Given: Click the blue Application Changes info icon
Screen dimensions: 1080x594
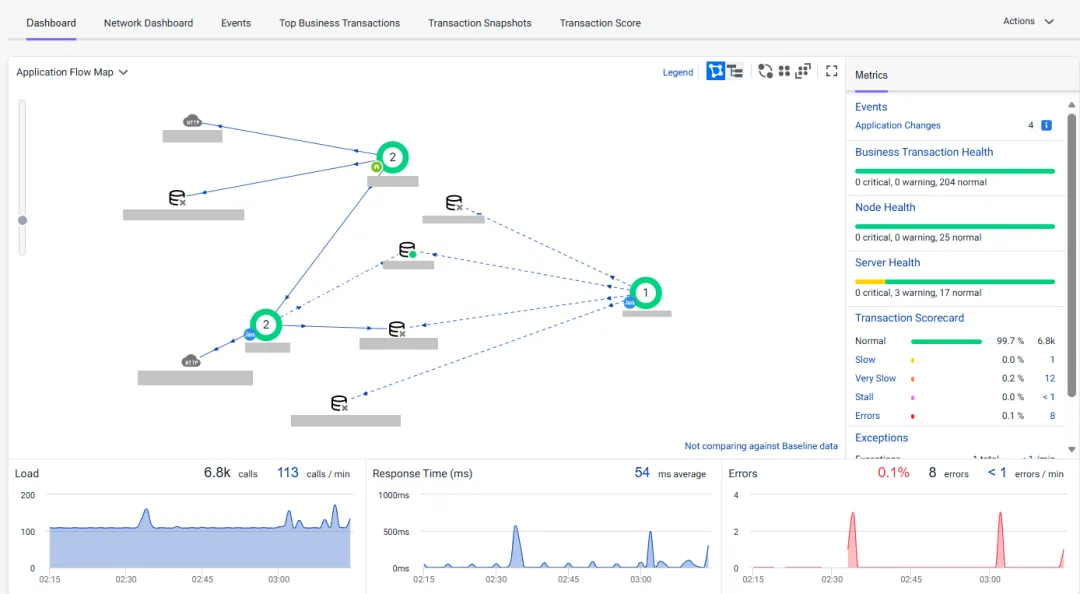Looking at the screenshot, I should click(1046, 125).
